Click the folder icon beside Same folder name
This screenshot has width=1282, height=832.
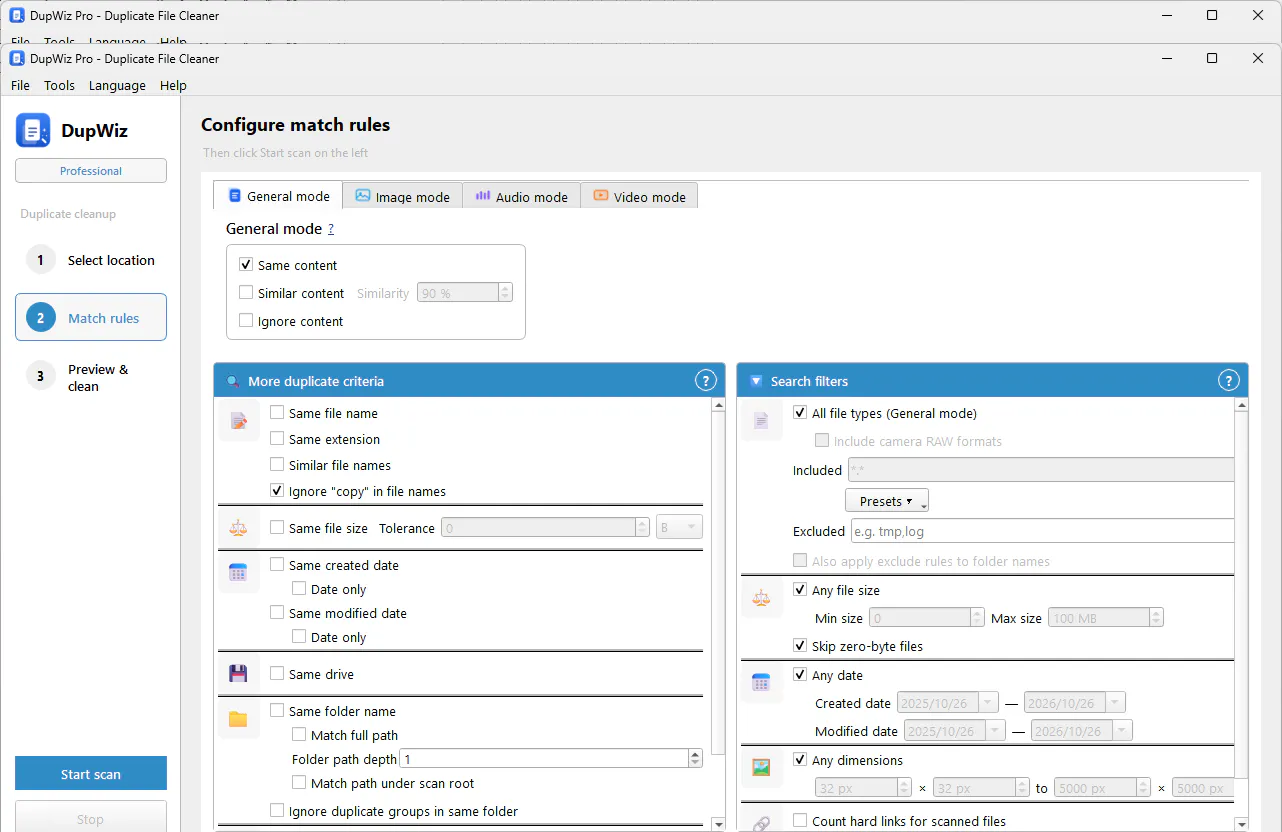pos(238,719)
